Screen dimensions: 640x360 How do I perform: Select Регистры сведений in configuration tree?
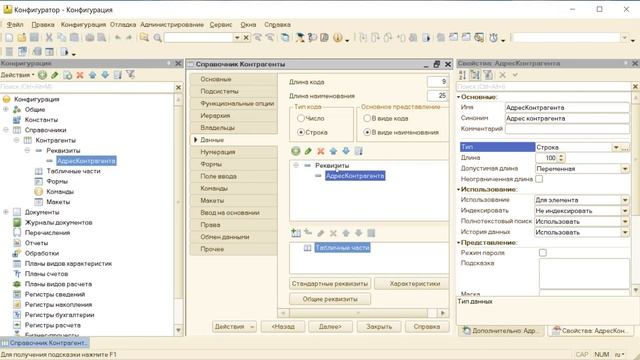(x=55, y=294)
